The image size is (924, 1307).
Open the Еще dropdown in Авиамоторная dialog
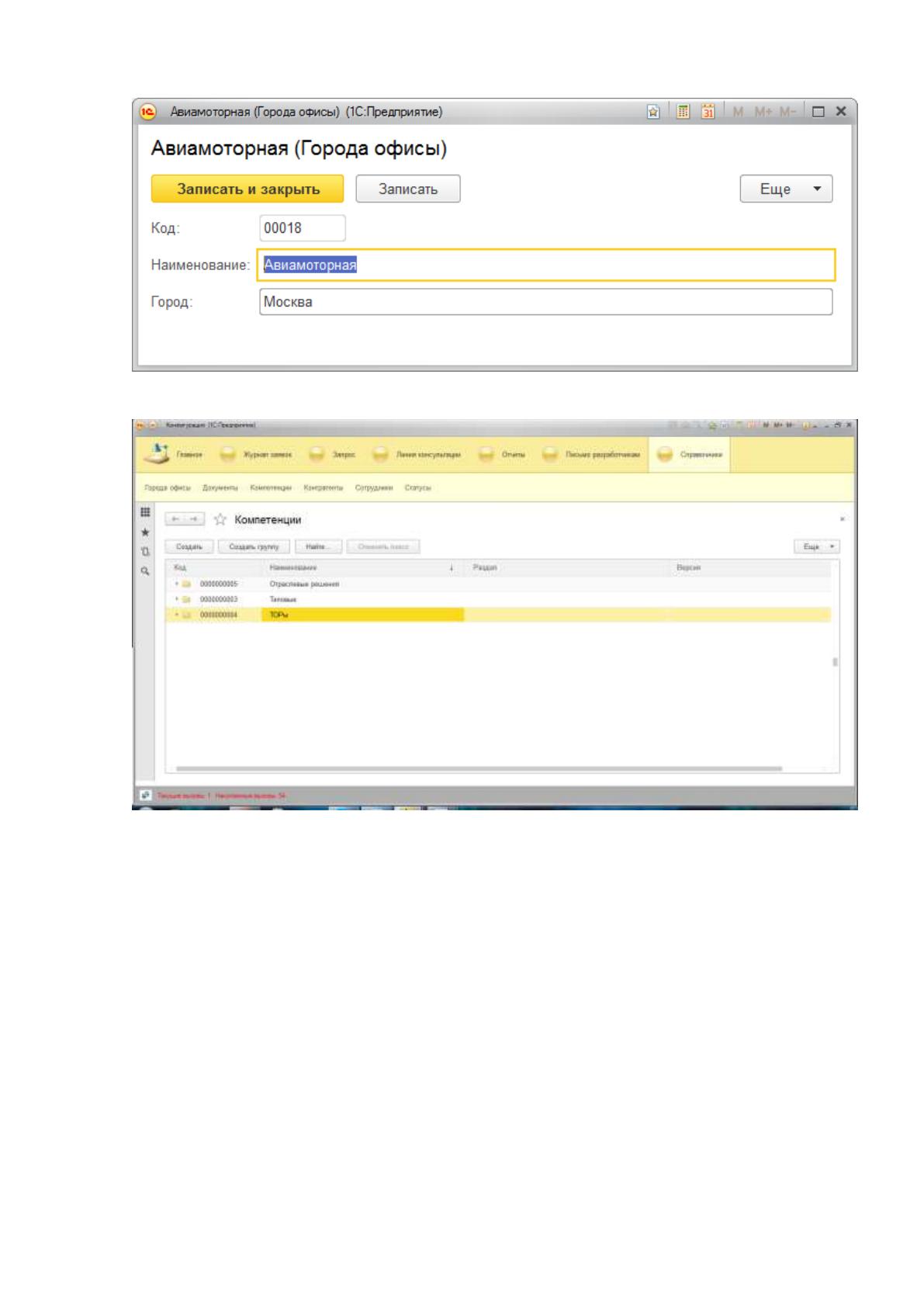point(786,189)
